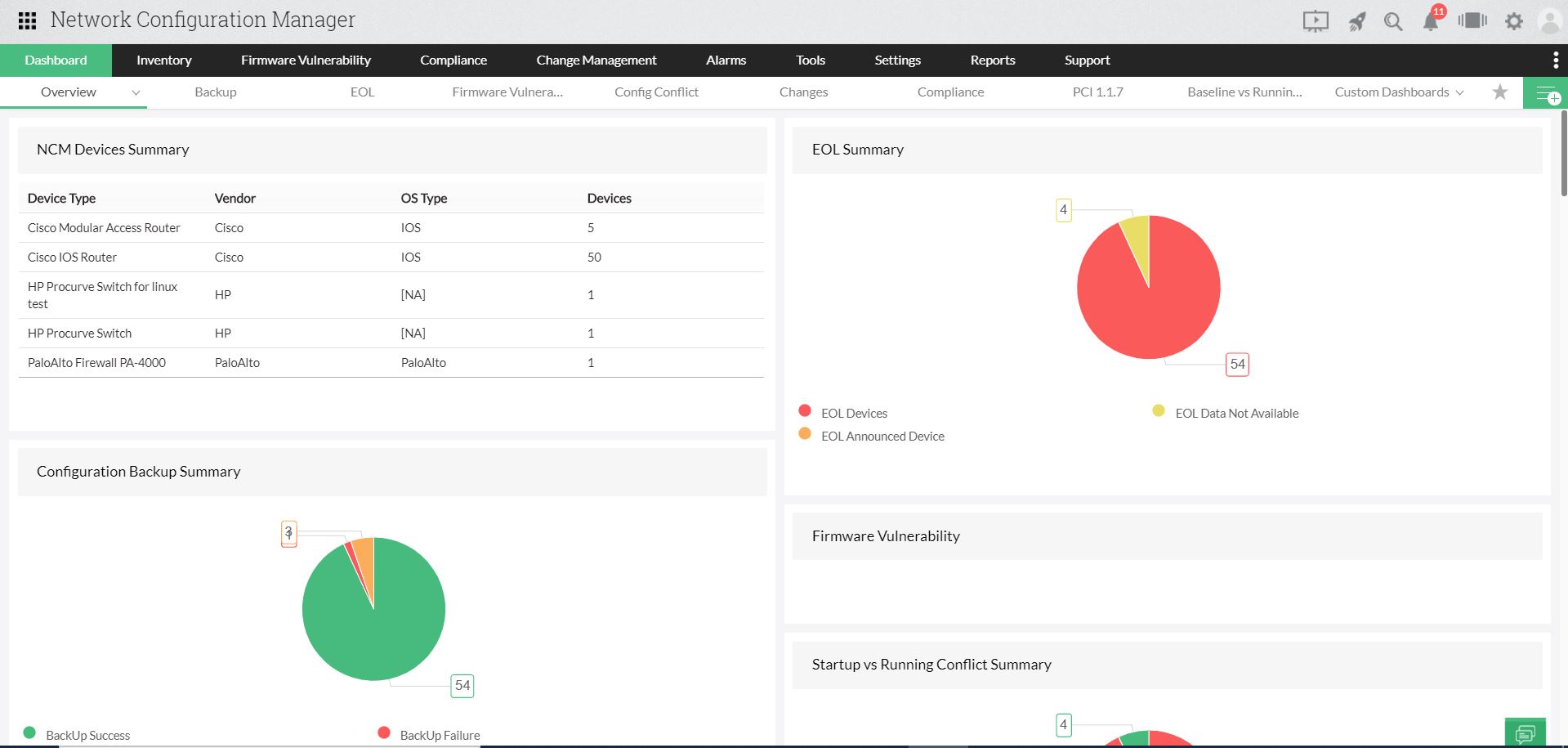This screenshot has width=1568, height=748.
Task: Open the chat support icon
Action: tap(1525, 732)
